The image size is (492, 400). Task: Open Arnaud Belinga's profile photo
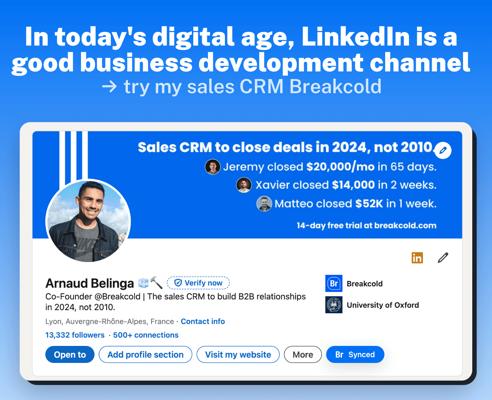tap(88, 221)
